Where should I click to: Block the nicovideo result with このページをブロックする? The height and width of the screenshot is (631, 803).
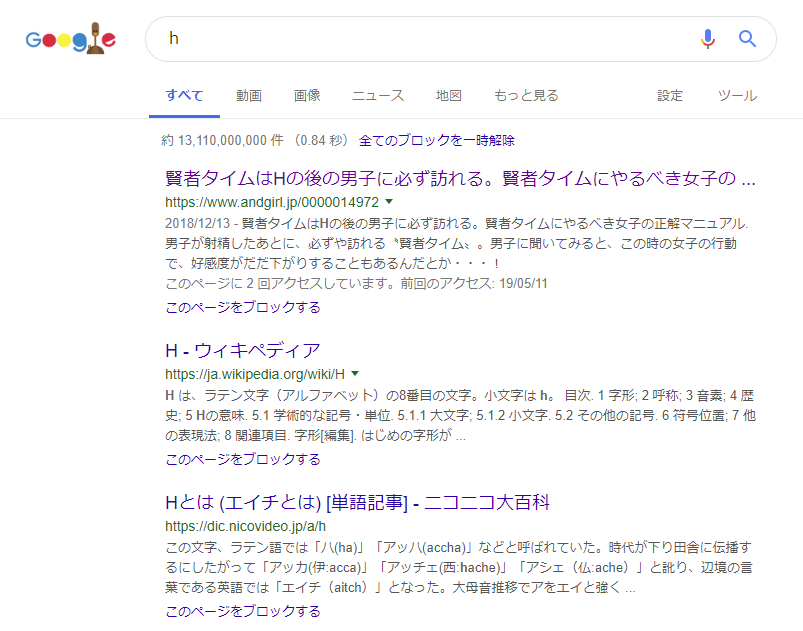[243, 611]
